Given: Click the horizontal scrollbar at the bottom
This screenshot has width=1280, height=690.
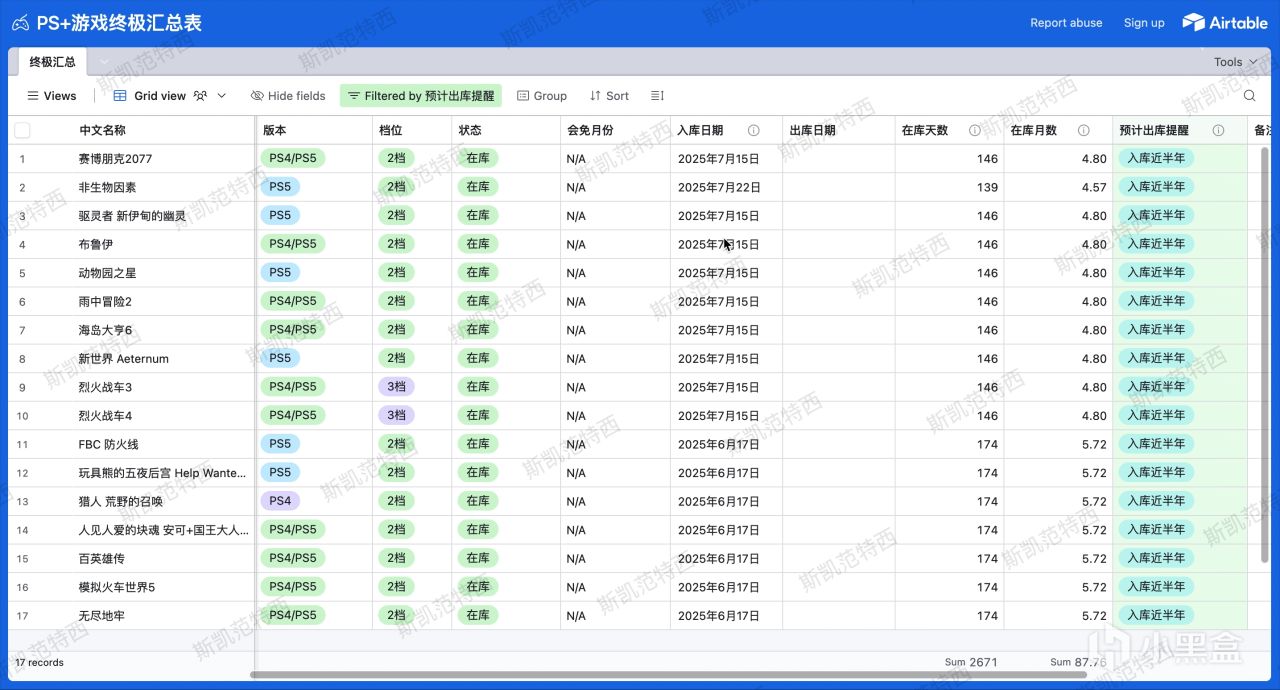Looking at the screenshot, I should click(x=668, y=675).
